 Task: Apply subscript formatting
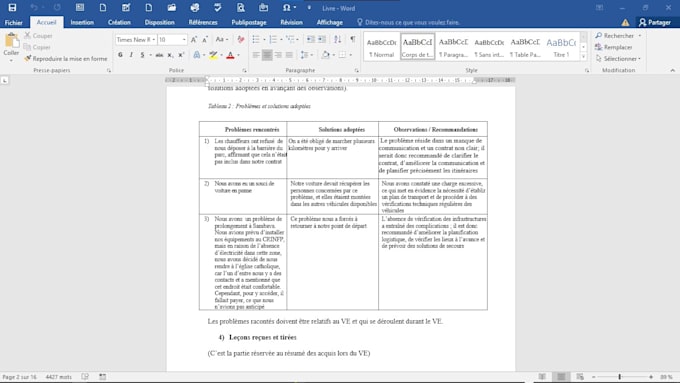pyautogui.click(x=170, y=55)
